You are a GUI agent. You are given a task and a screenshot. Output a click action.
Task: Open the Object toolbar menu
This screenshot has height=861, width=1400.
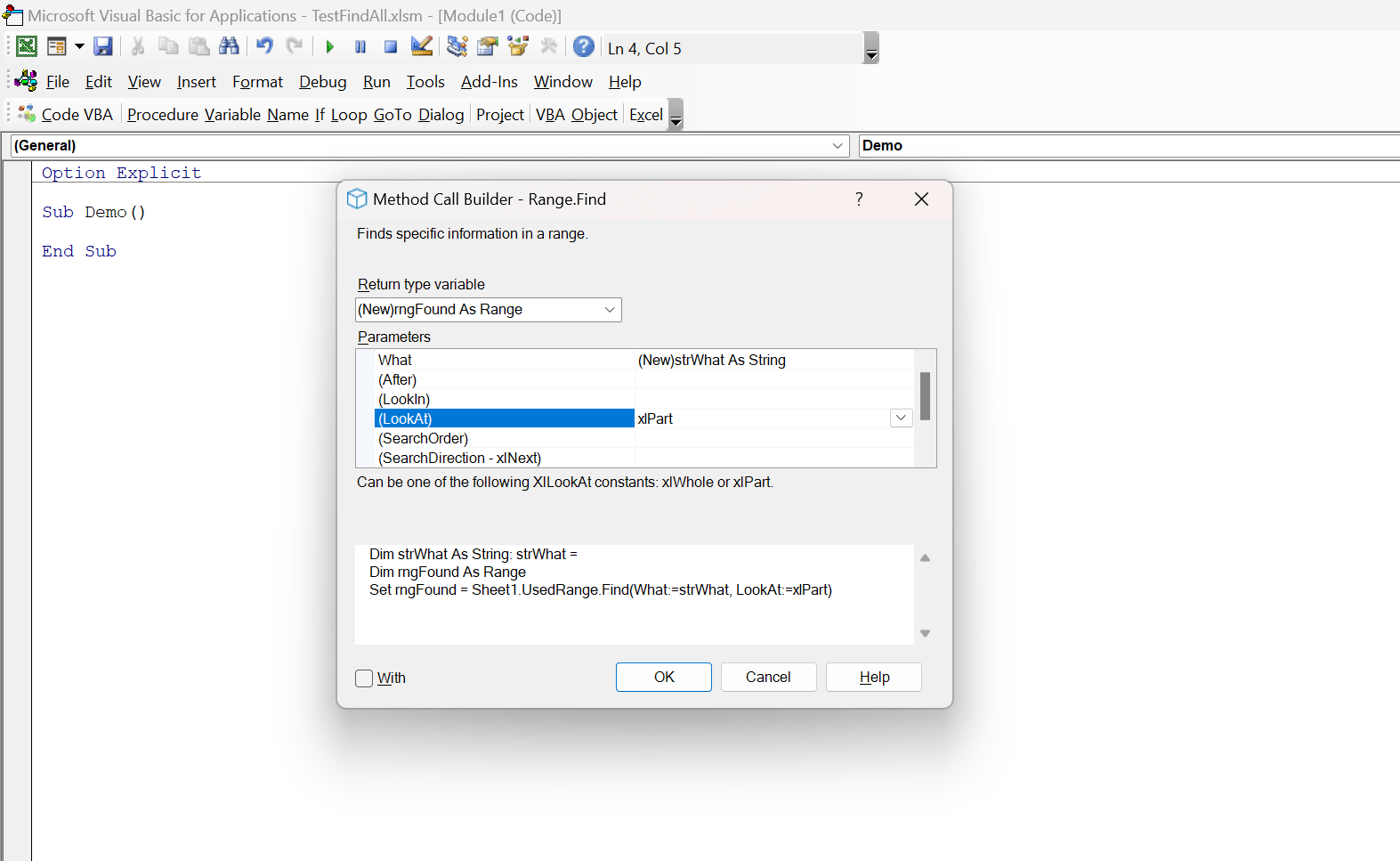tap(595, 115)
